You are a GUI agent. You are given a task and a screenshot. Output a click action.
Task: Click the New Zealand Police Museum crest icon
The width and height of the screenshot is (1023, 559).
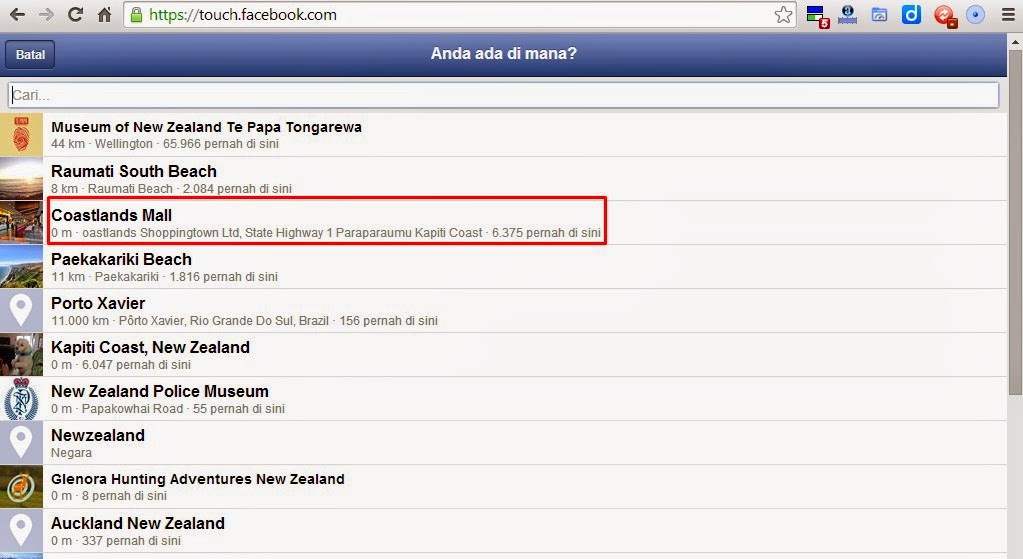tap(21, 399)
